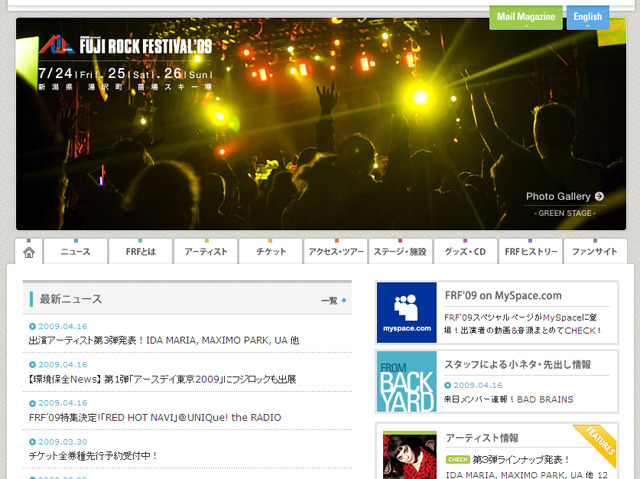Open the チケット tab
Viewport: 640px width, 479px height.
pyautogui.click(x=271, y=252)
